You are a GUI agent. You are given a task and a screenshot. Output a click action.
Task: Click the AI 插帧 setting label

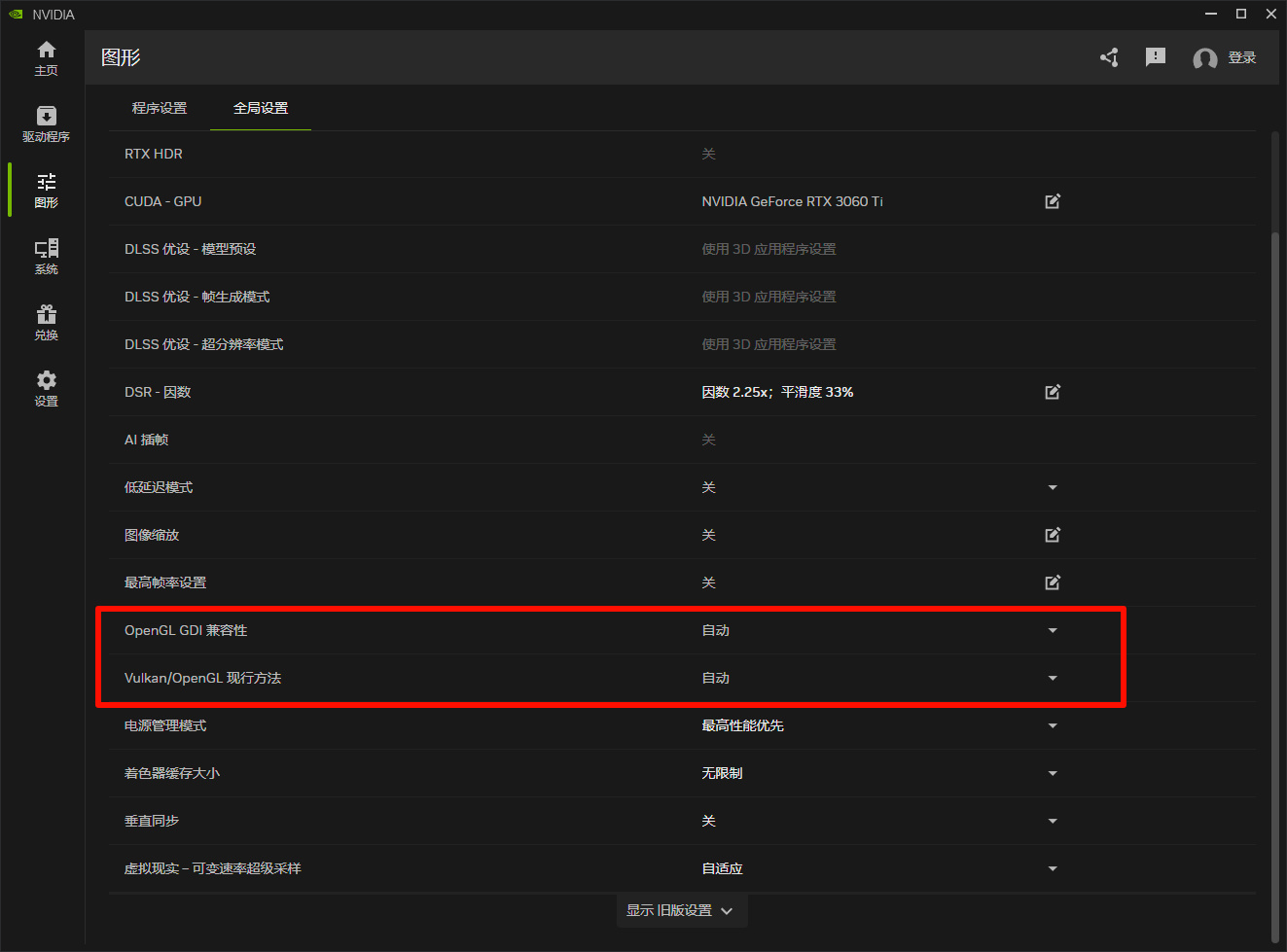(x=147, y=440)
